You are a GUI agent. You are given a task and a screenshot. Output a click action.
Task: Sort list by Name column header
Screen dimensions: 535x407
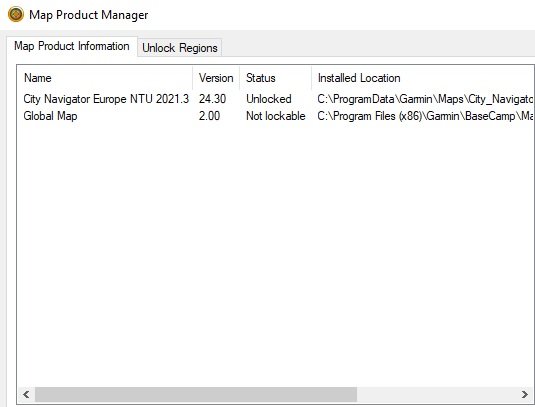pyautogui.click(x=105, y=78)
